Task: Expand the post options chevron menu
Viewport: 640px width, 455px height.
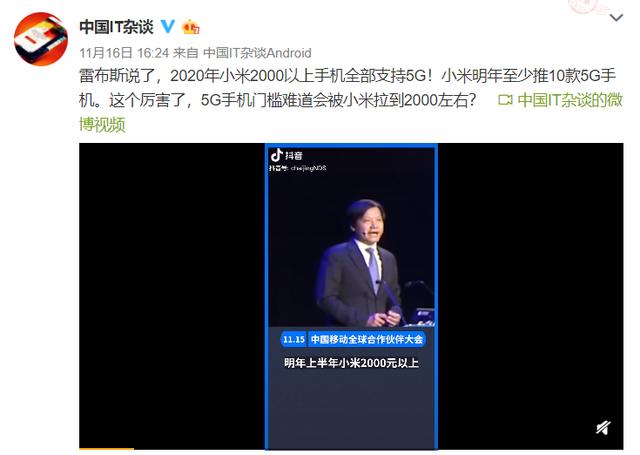Action: pos(616,18)
